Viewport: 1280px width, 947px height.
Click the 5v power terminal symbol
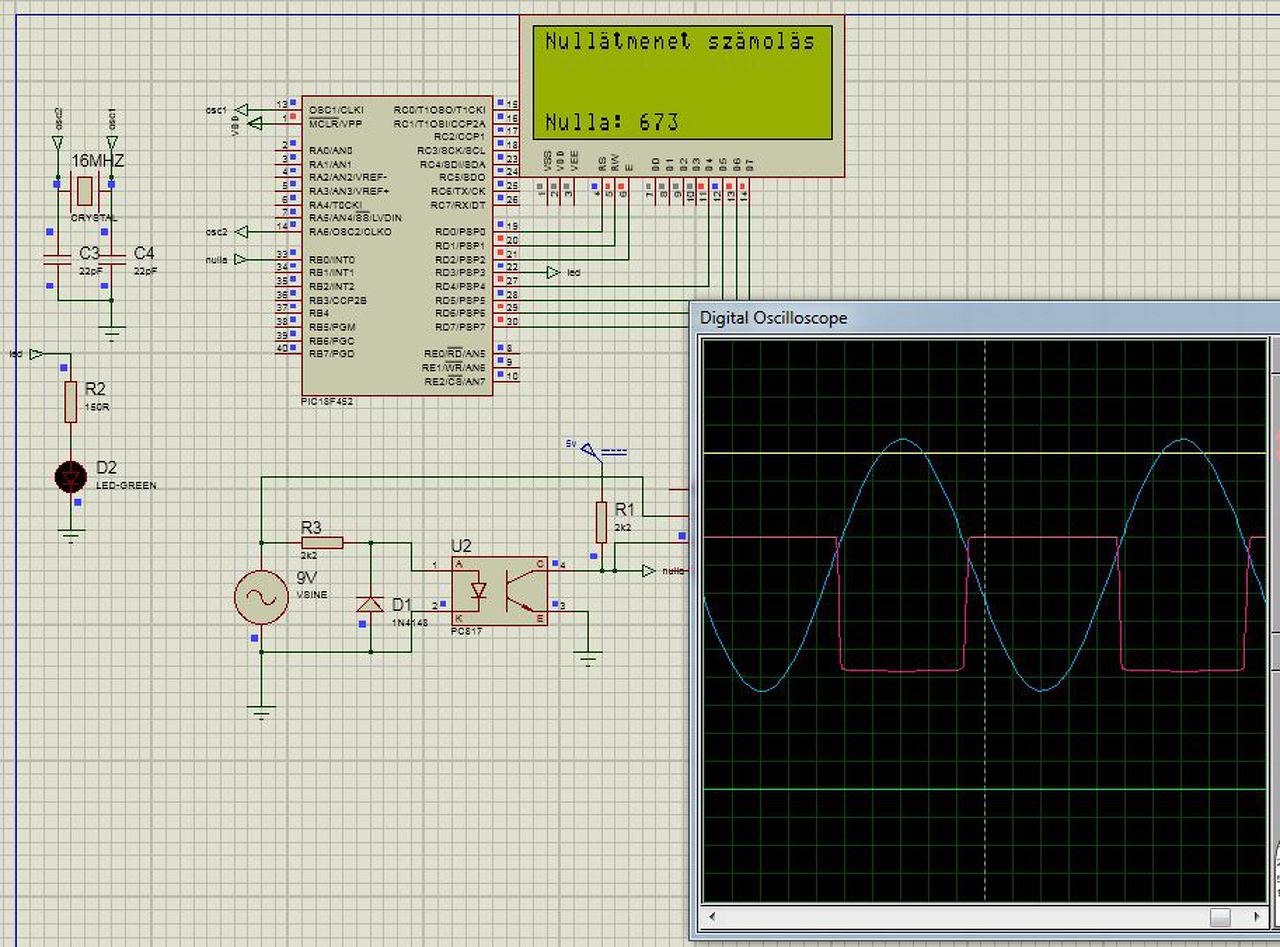coord(589,451)
